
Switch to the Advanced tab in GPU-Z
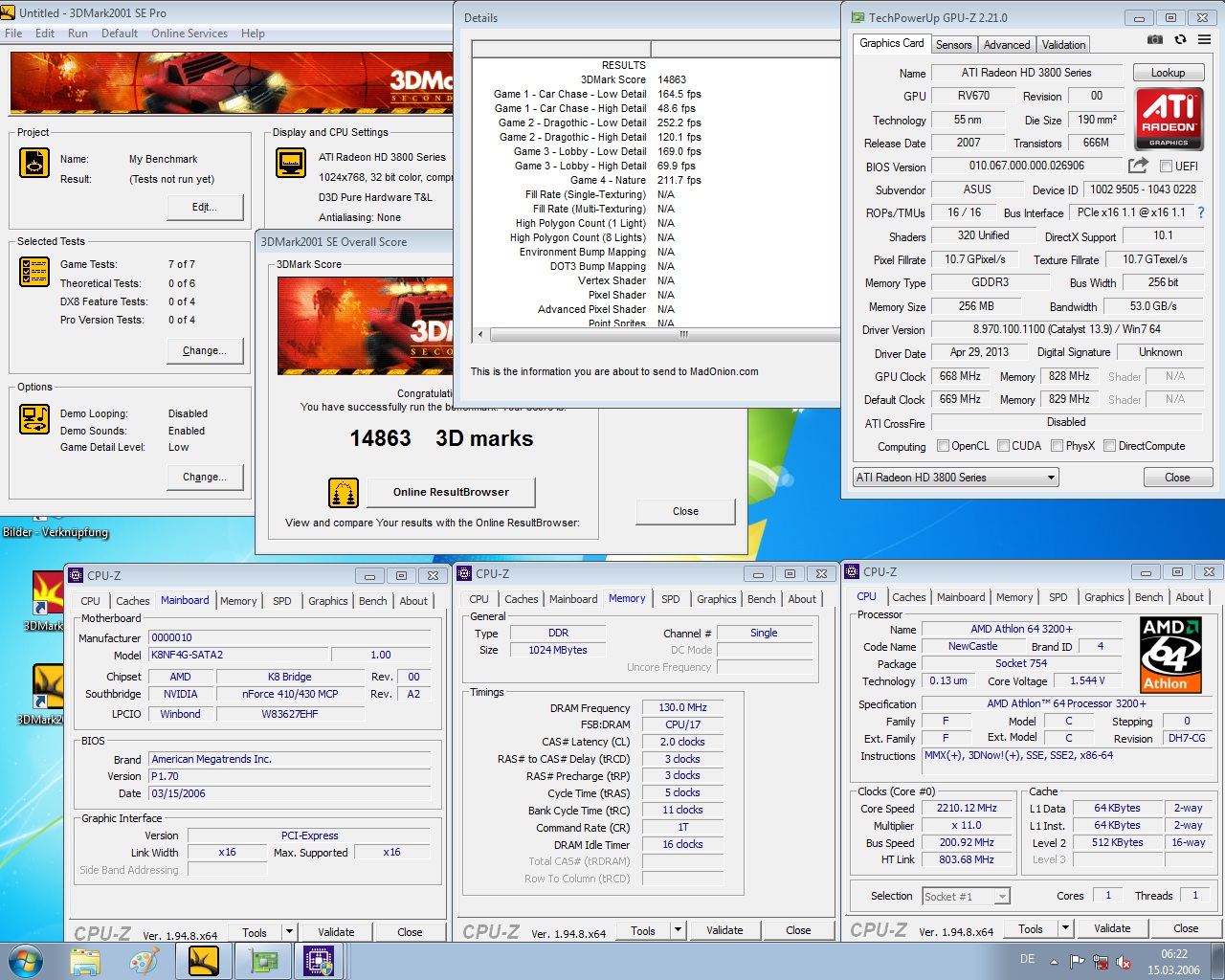[1007, 45]
